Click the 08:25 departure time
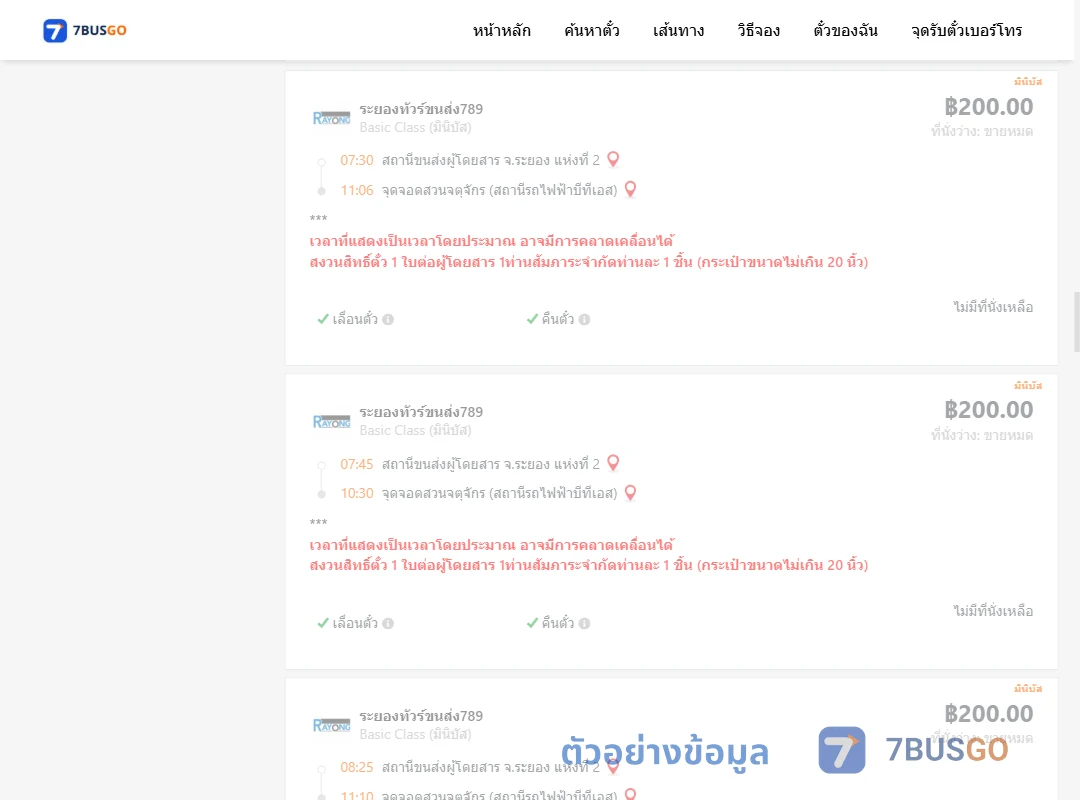 (357, 767)
